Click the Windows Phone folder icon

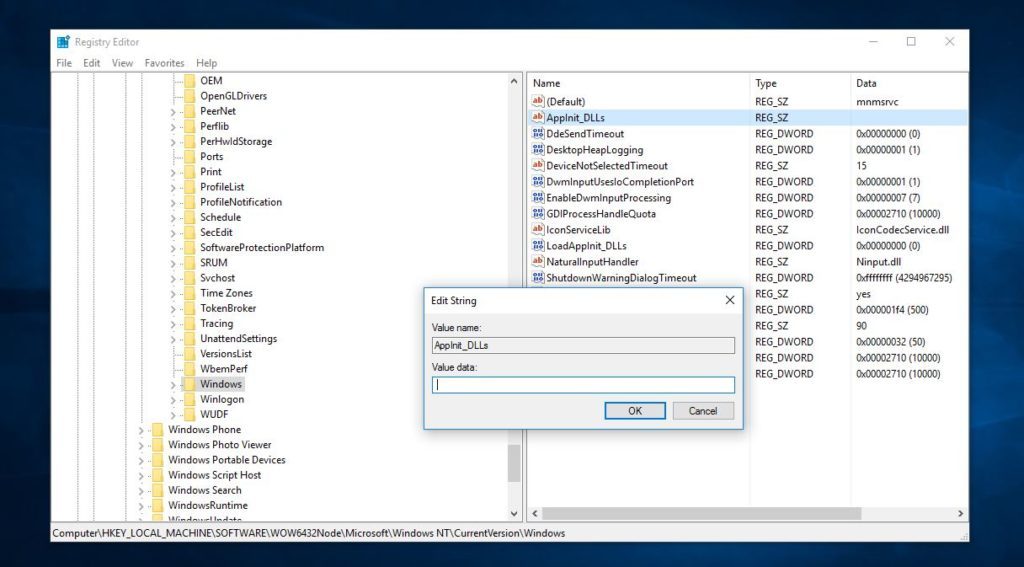pos(157,429)
